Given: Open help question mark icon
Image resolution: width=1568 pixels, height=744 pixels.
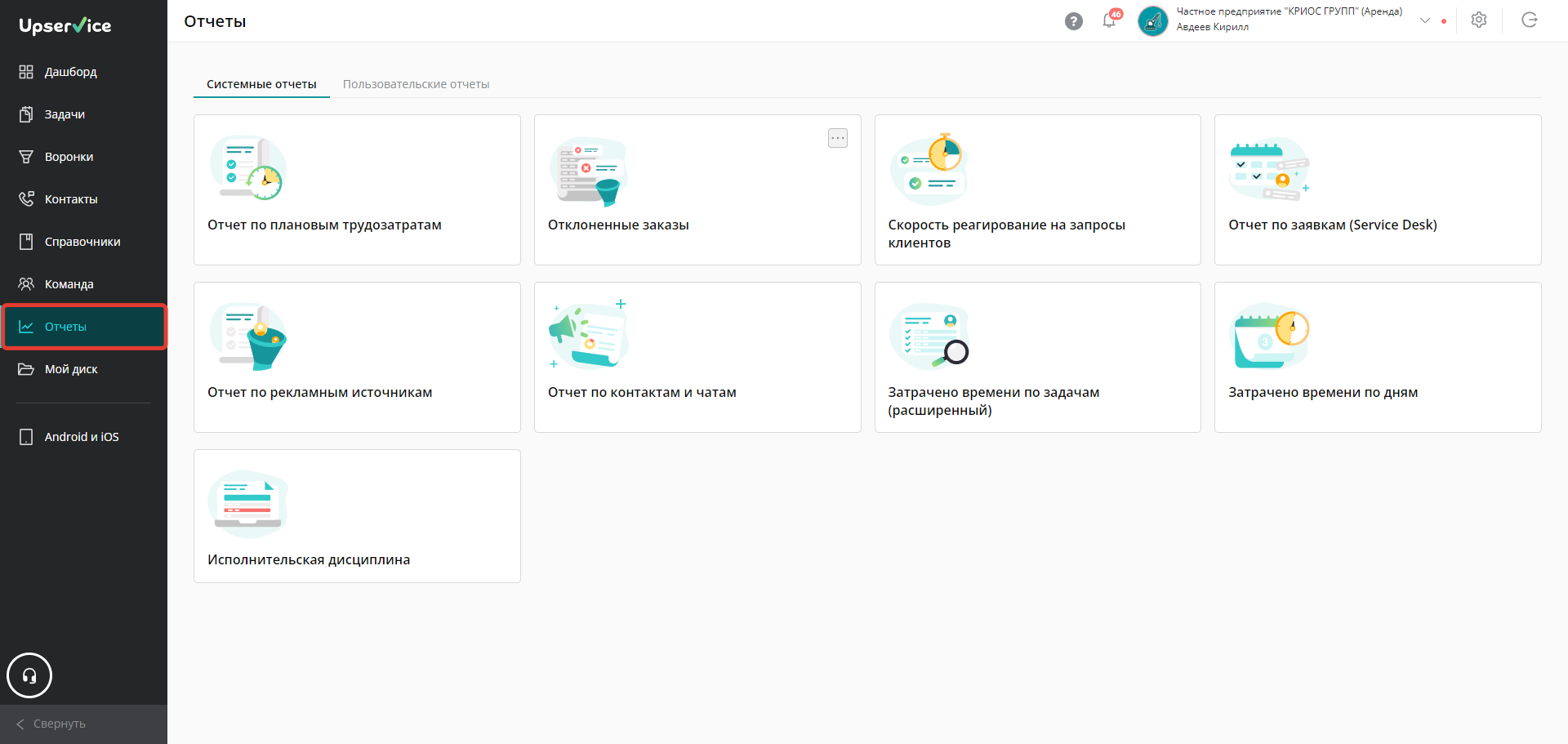Looking at the screenshot, I should 1074,21.
